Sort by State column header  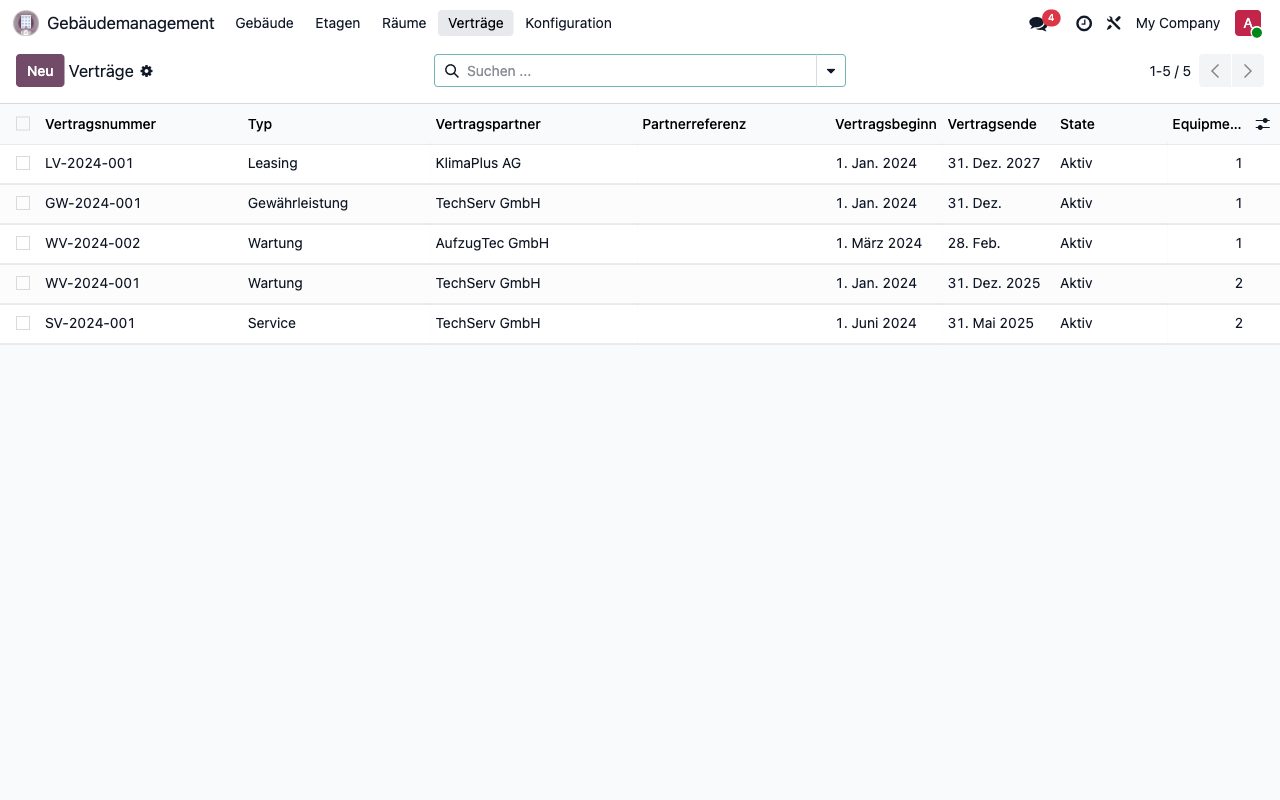point(1077,124)
